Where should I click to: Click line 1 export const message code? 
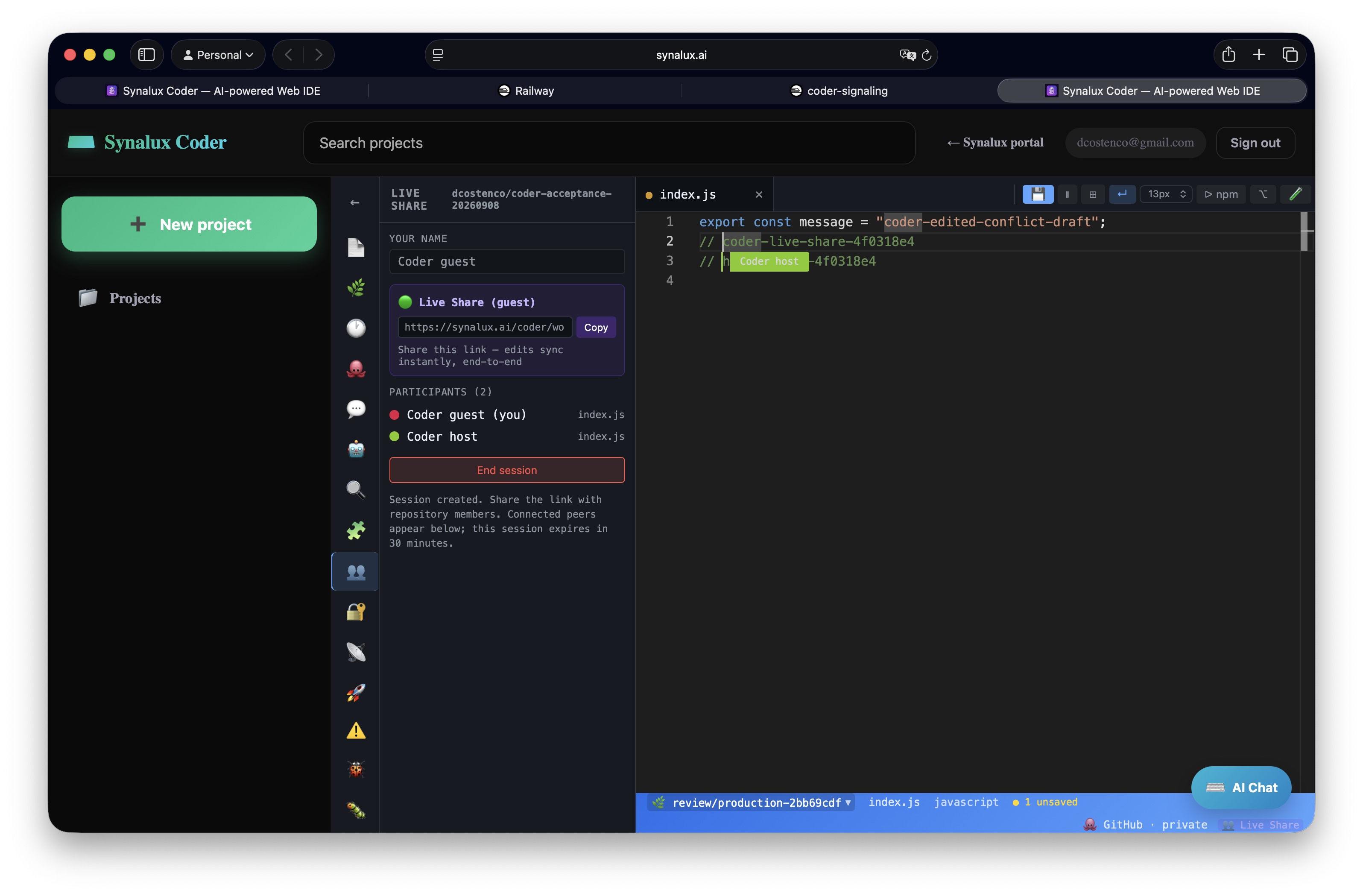click(902, 222)
